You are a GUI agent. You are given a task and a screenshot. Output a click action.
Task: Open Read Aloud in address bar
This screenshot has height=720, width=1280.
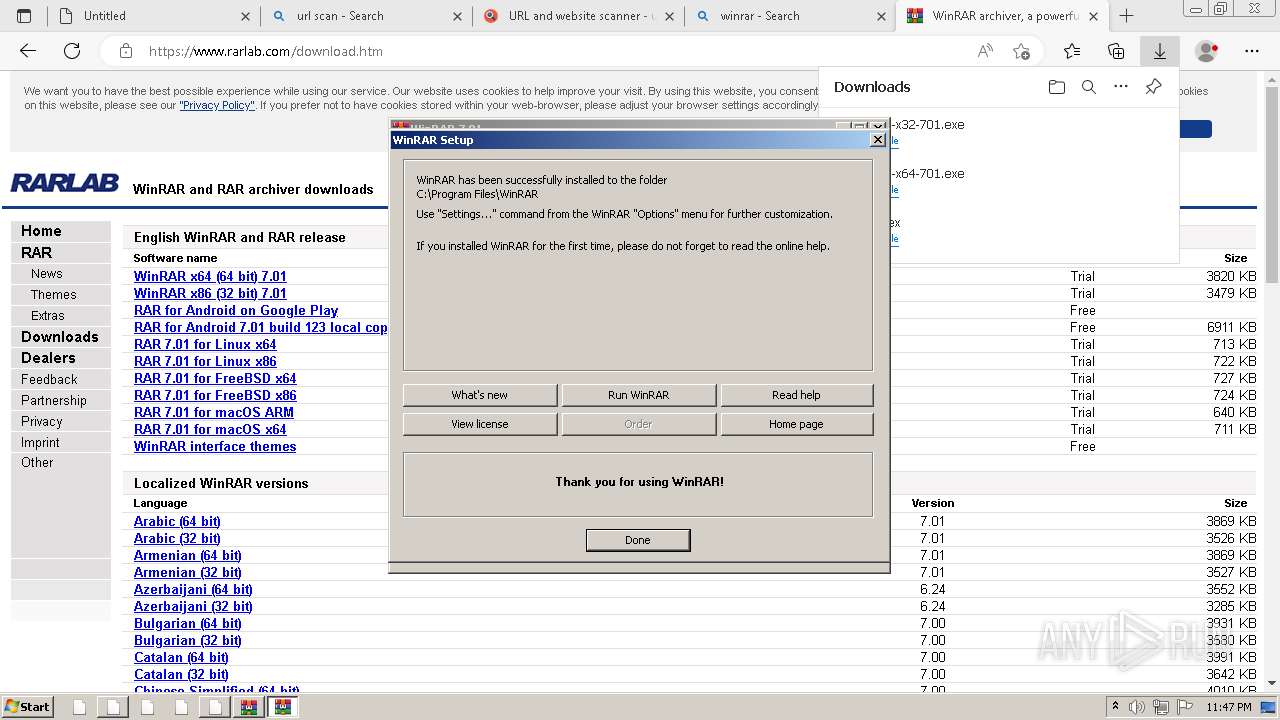coord(985,51)
